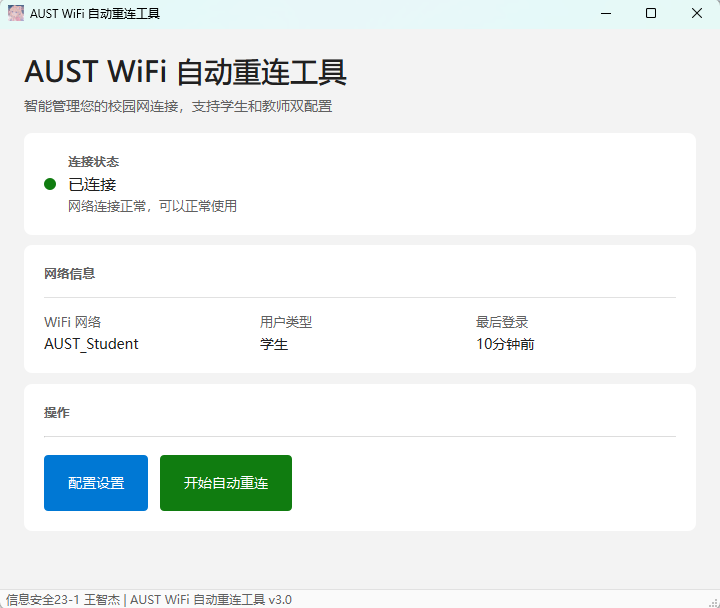Select the 学生 user type value
The width and height of the screenshot is (720, 608).
tap(274, 344)
